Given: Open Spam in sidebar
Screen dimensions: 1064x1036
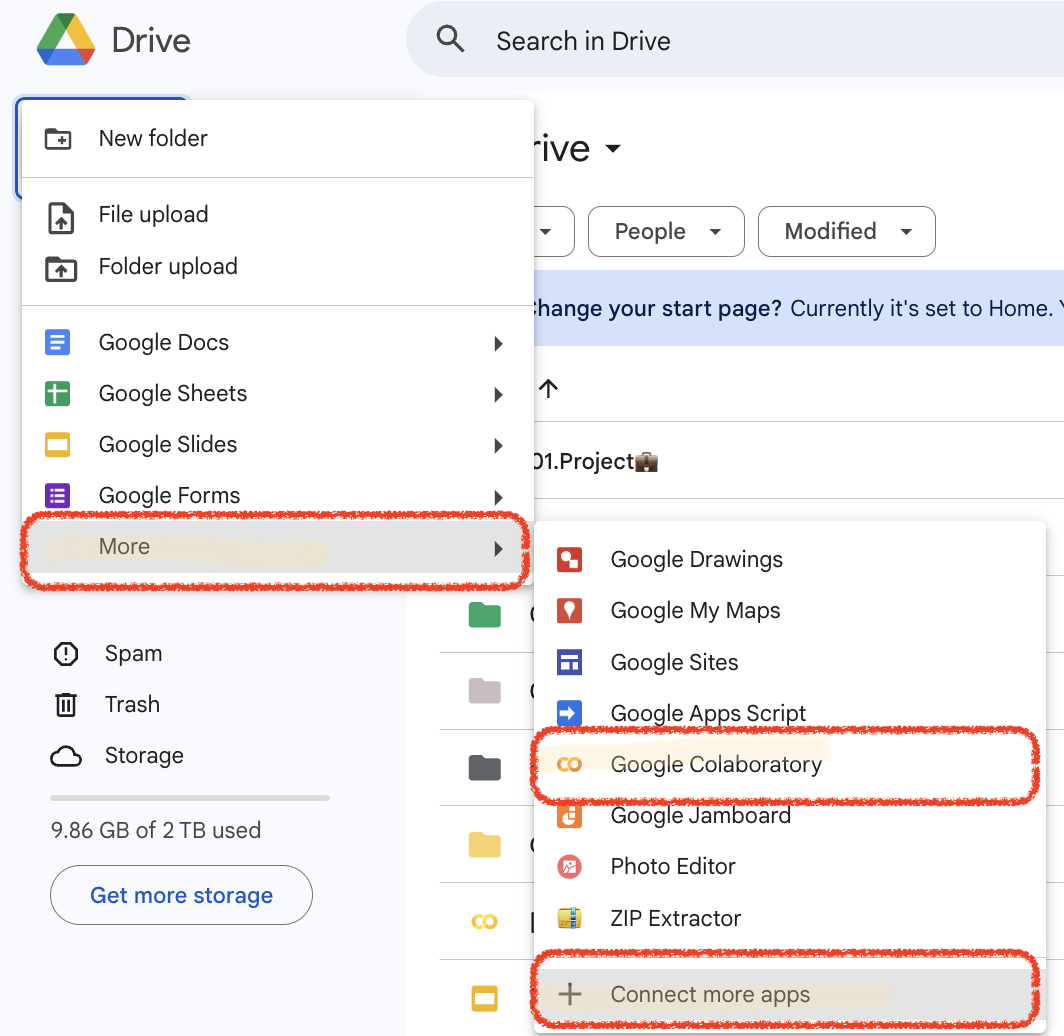Looking at the screenshot, I should click(133, 654).
